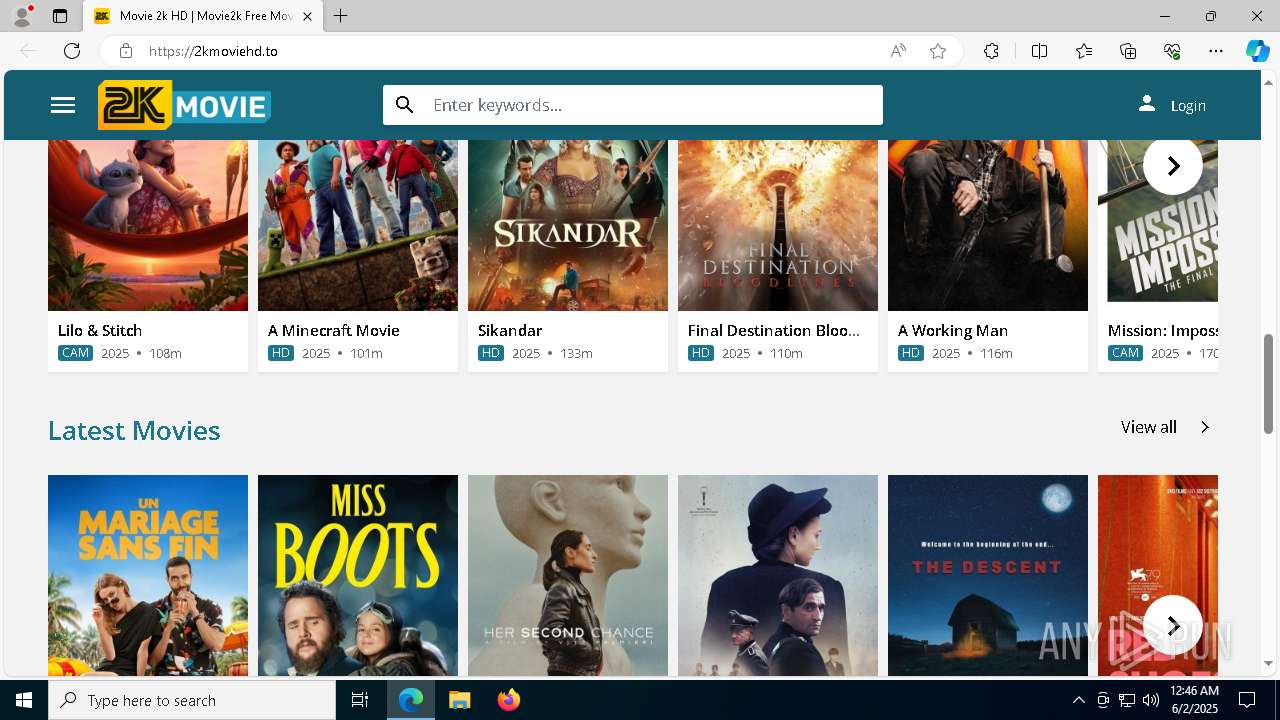This screenshot has height=720, width=1280.
Task: Advance the top movie carousel with the arrow
Action: tap(1173, 165)
